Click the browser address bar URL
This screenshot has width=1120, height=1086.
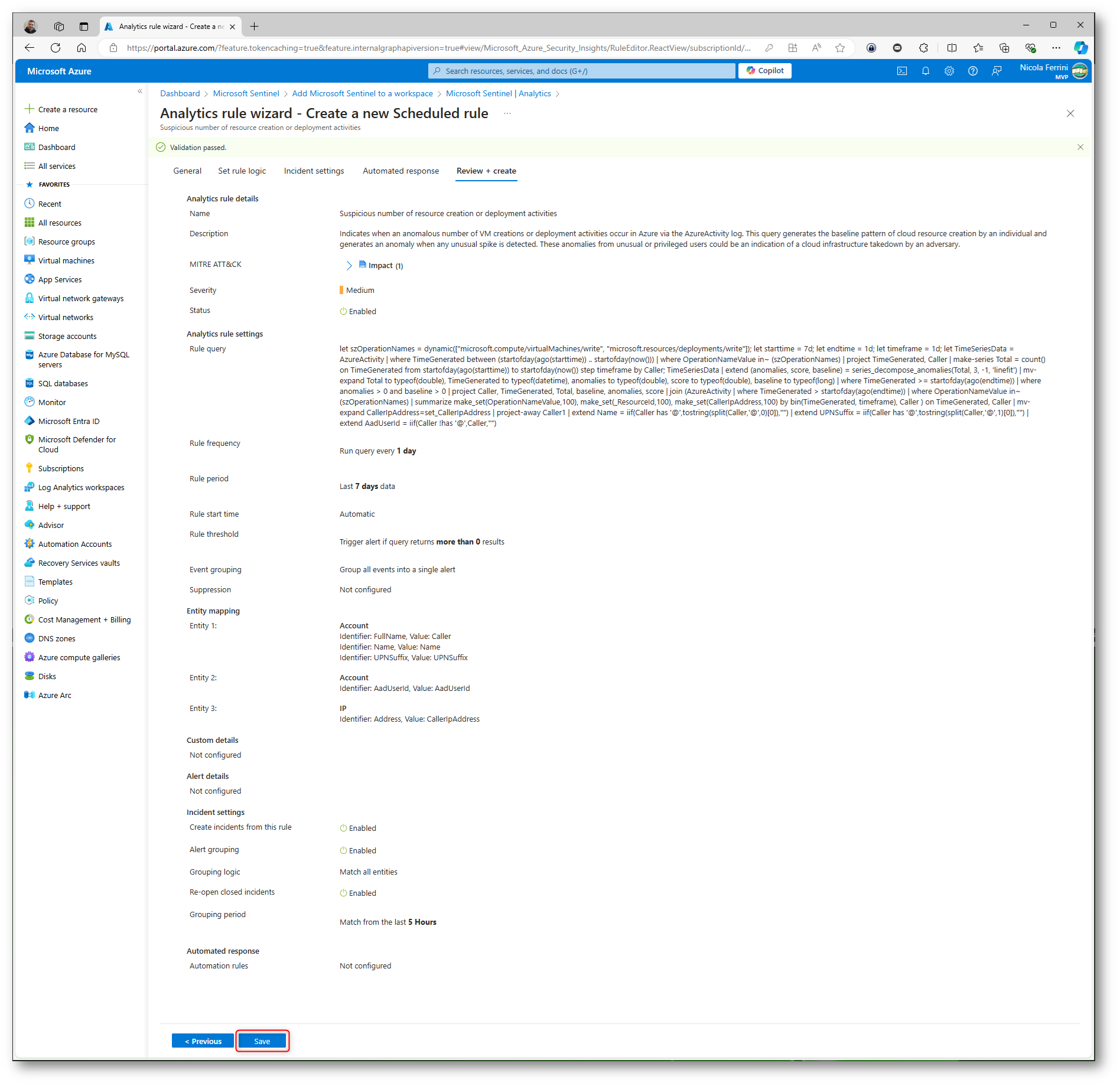tap(438, 48)
